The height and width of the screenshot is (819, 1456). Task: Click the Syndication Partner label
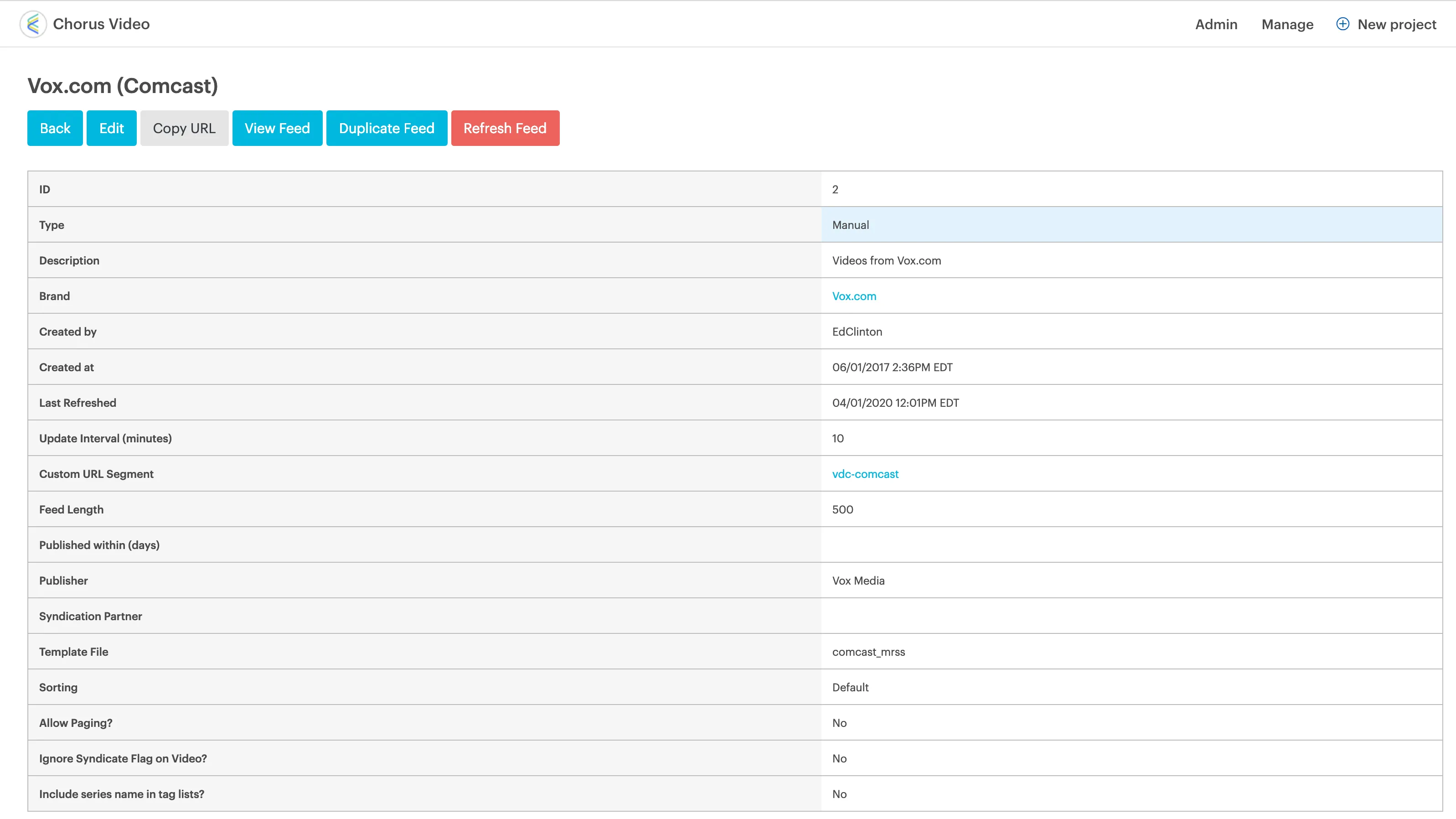pyautogui.click(x=90, y=617)
